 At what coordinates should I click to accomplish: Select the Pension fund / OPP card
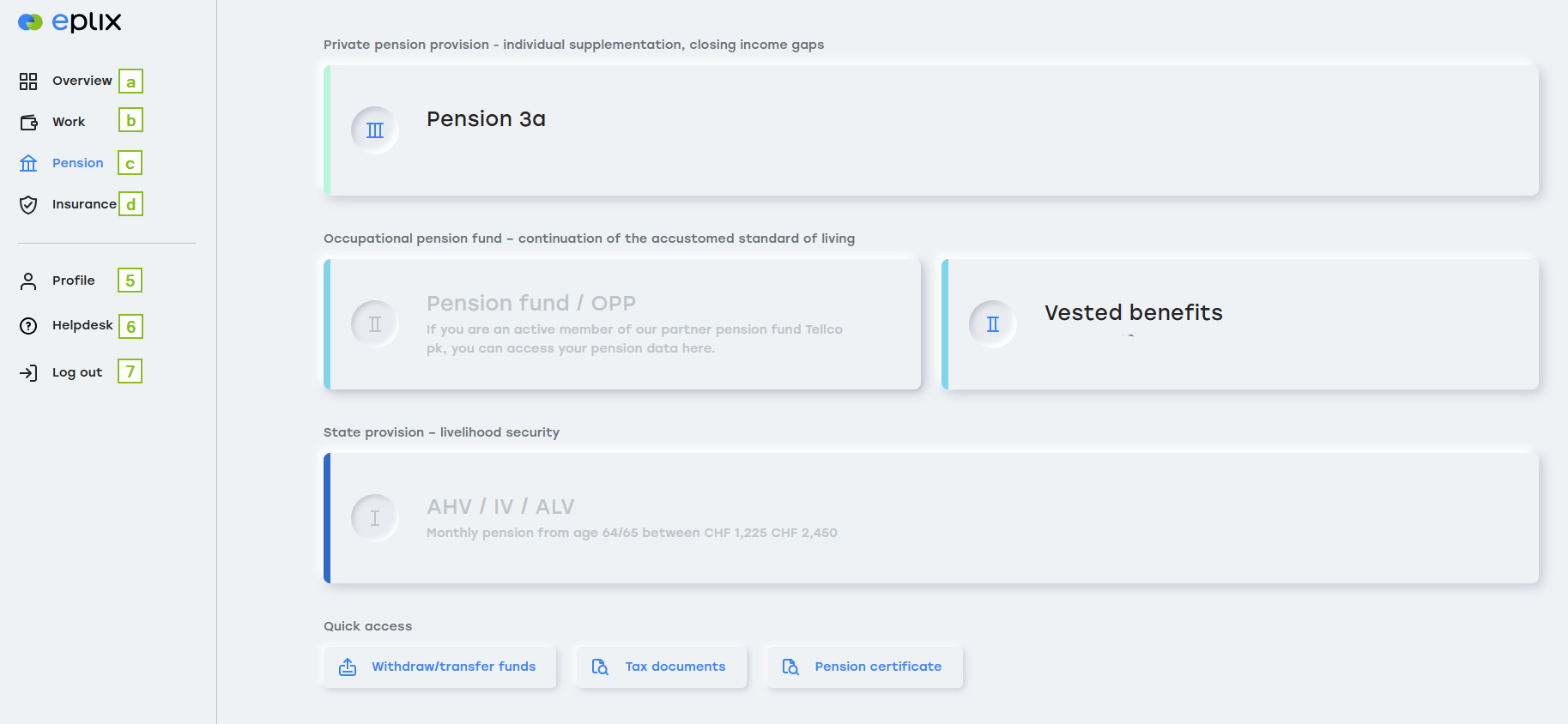[622, 324]
